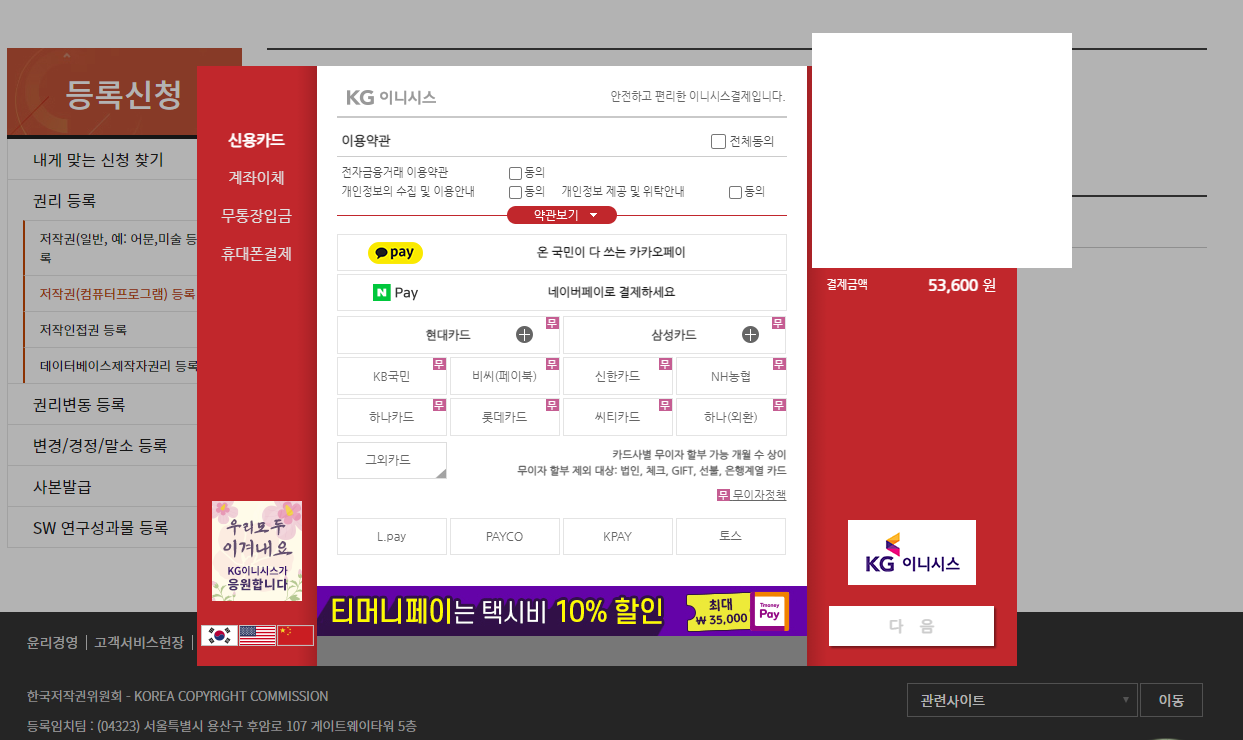Select the 무통장입금 payment tab

point(257,216)
